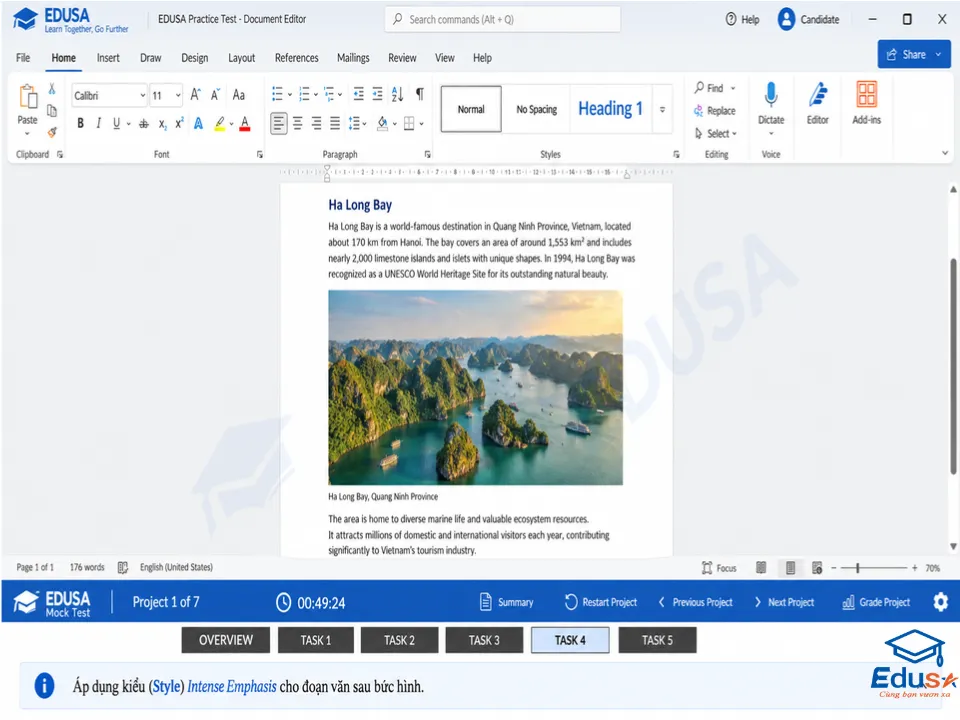Expand the Share button dropdown arrow
The image size is (960, 720).
coord(938,54)
